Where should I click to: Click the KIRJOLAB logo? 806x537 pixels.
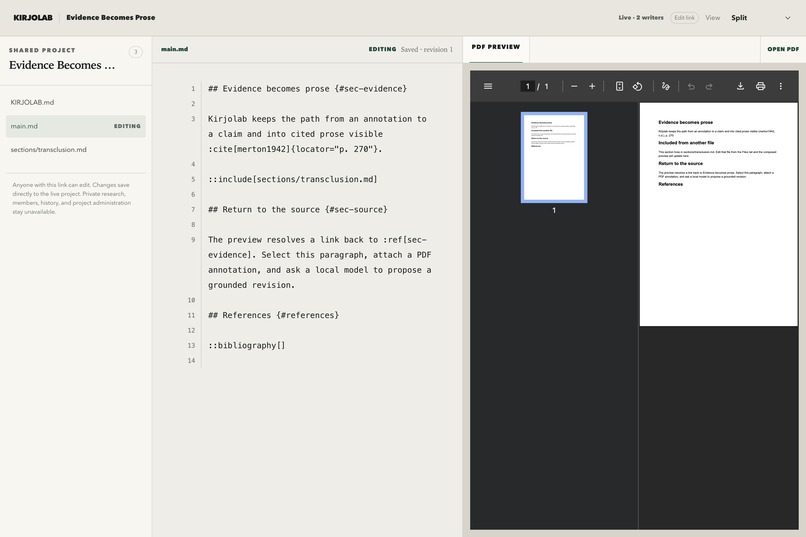pyautogui.click(x=33, y=17)
